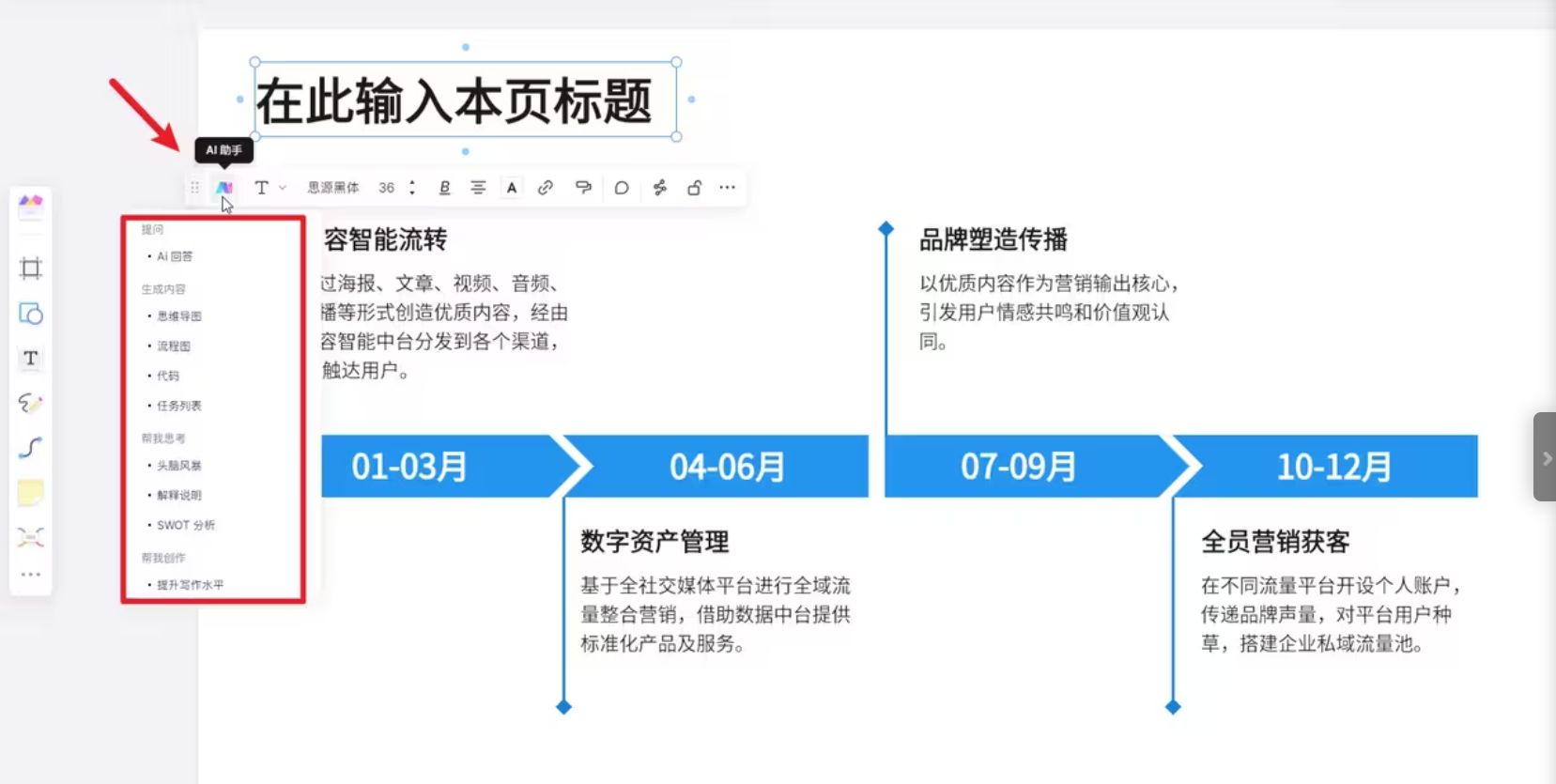Add a comment using the bubble icon

click(x=622, y=188)
